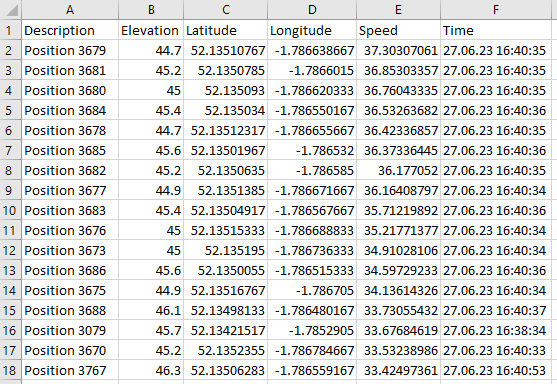Click latitude 52.1351385
Image resolution: width=557 pixels, height=384 pixels.
(226, 190)
